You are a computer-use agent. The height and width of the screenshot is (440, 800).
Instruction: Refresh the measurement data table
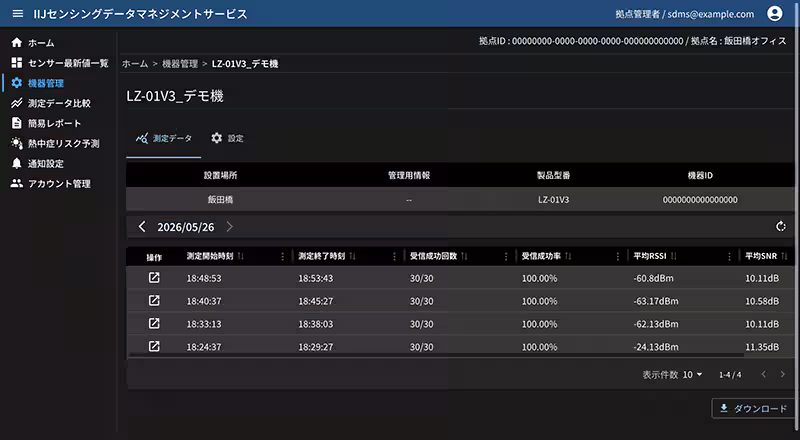coord(781,227)
